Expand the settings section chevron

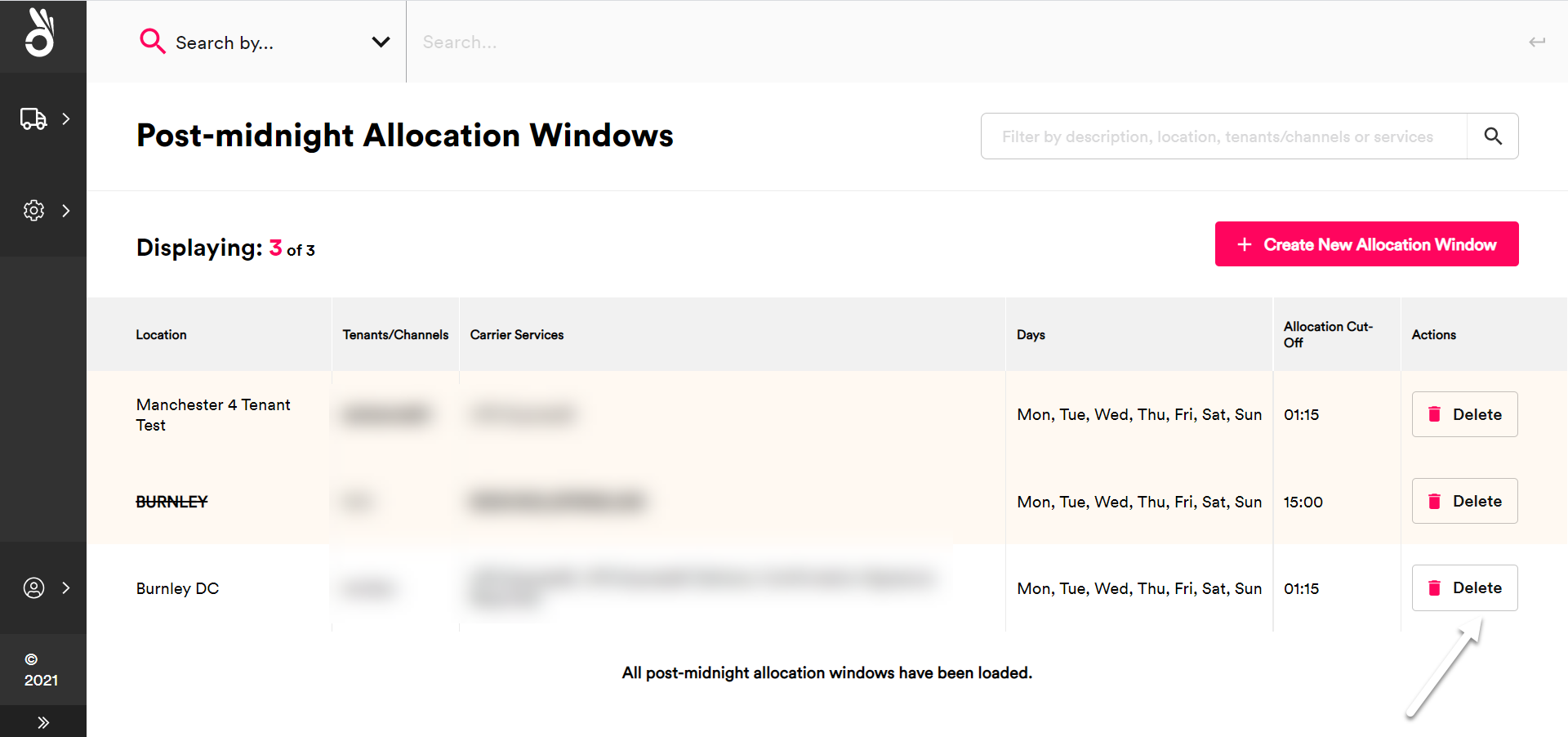click(x=66, y=211)
